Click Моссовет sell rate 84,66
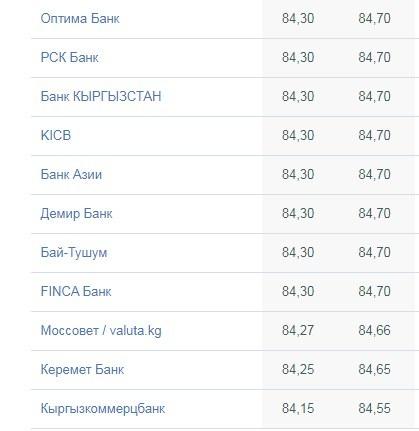This screenshot has height=431, width=419. 374,330
